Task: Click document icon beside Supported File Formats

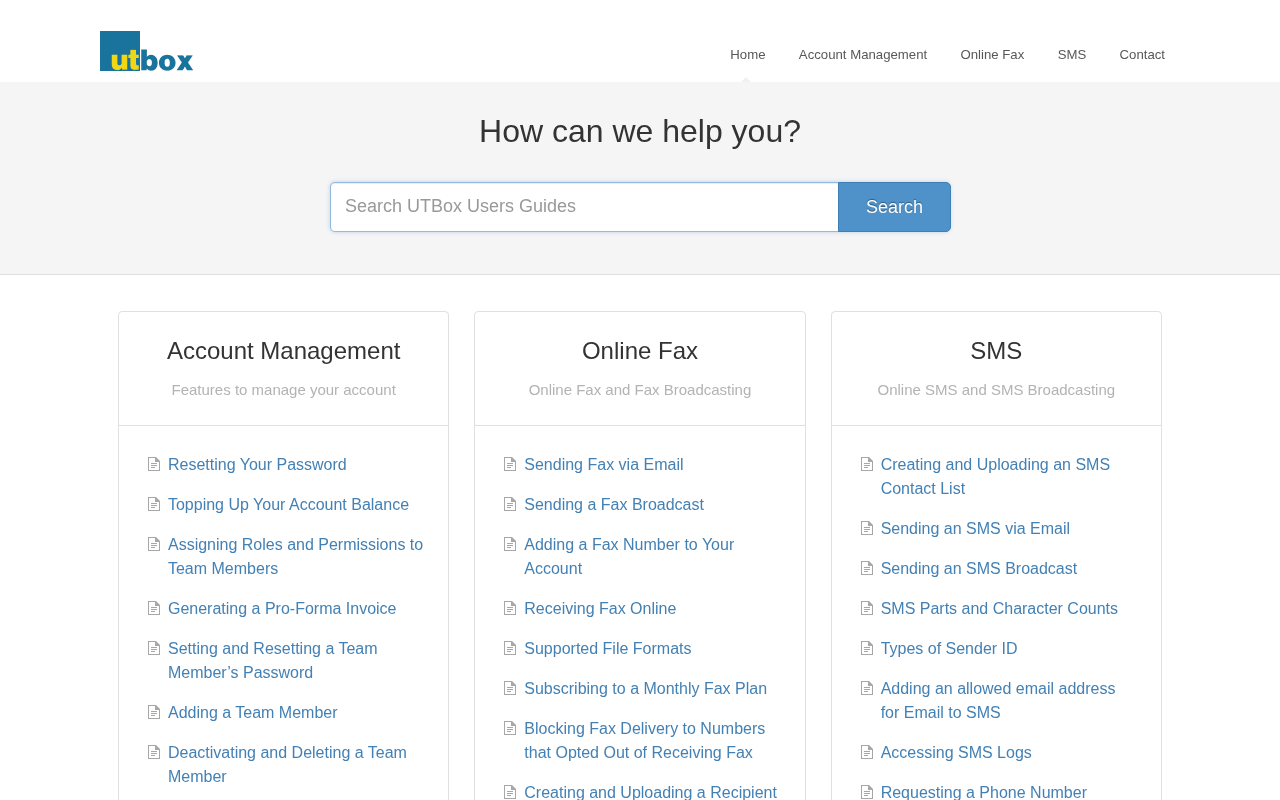Action: [x=510, y=648]
